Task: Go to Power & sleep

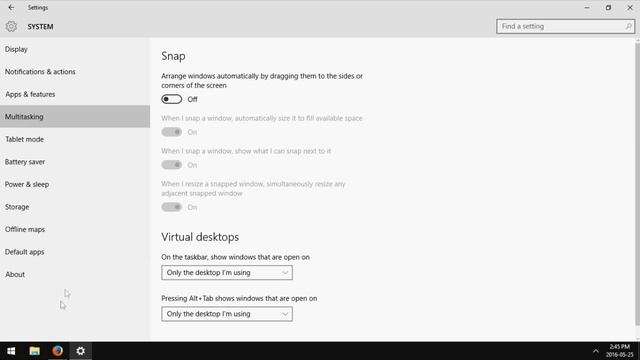Action: point(75,184)
